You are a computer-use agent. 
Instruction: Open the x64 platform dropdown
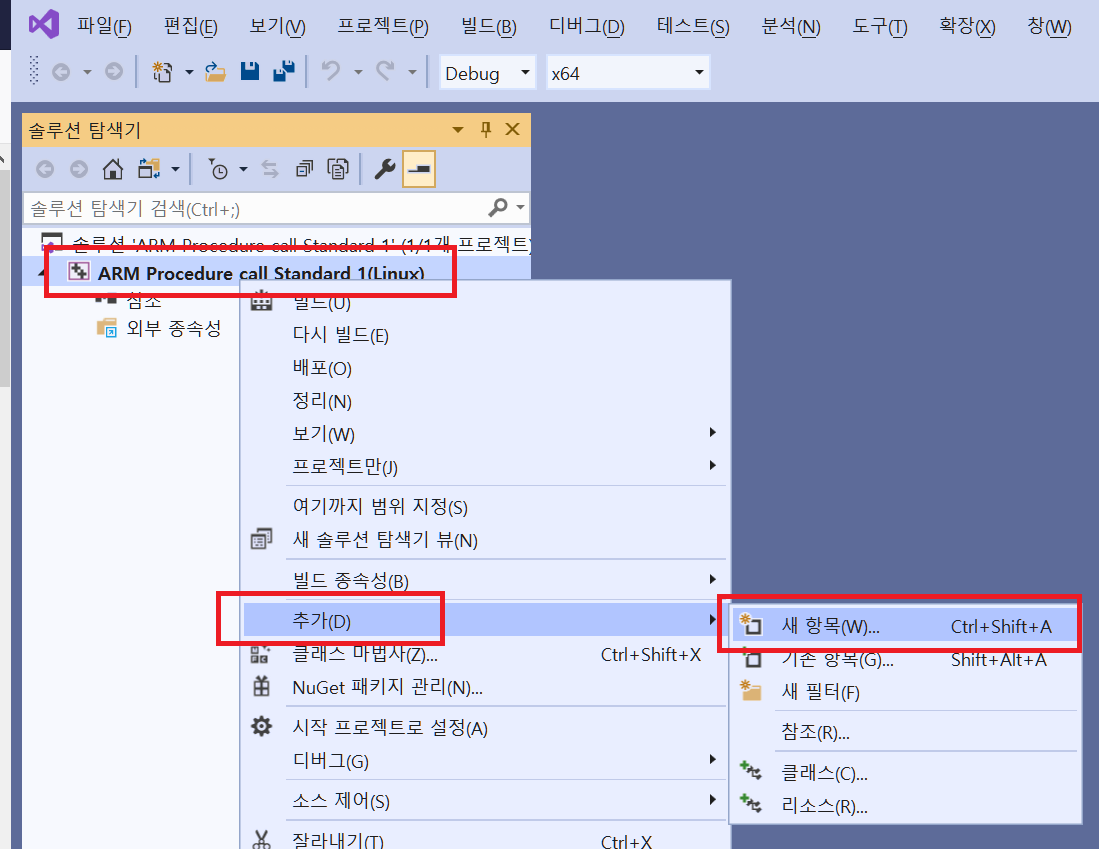[x=628, y=73]
